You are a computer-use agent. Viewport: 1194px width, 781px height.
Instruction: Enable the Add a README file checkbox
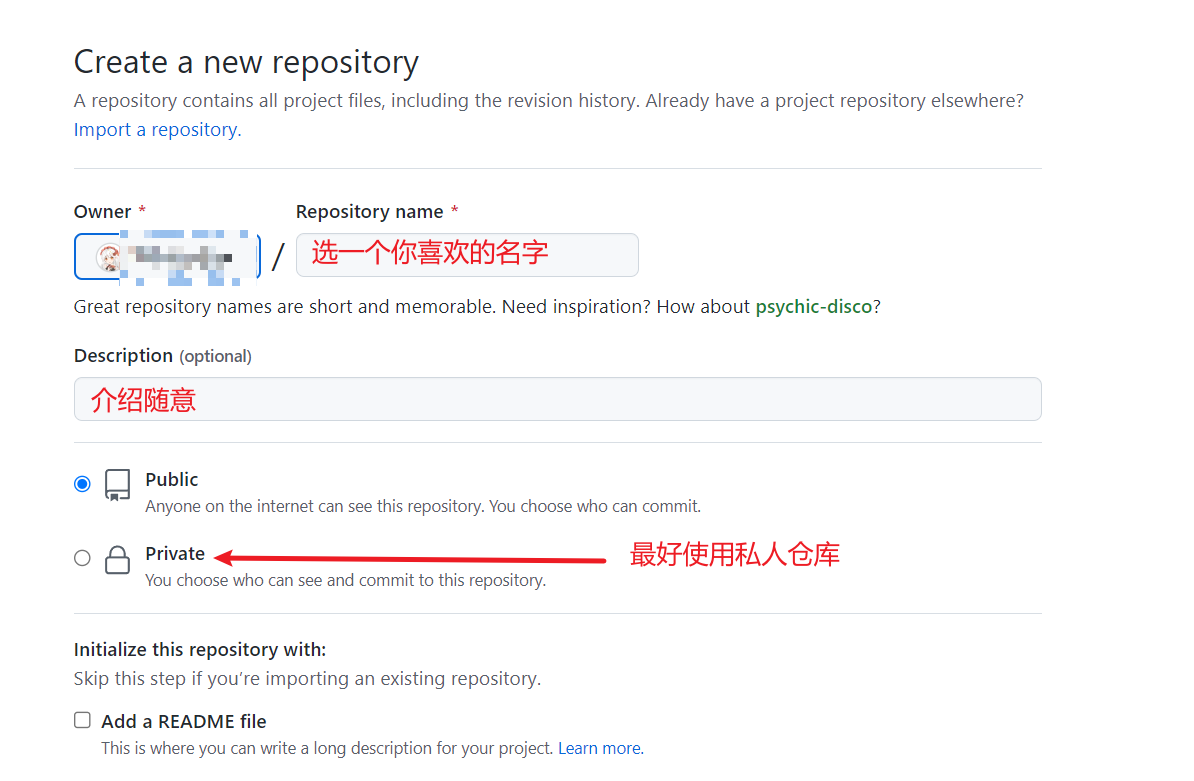[82, 720]
